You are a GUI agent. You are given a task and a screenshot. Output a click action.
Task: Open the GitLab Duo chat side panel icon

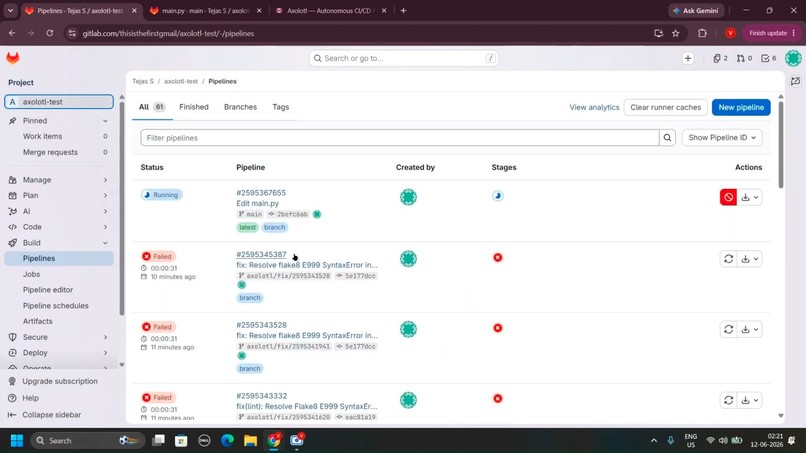(x=795, y=81)
